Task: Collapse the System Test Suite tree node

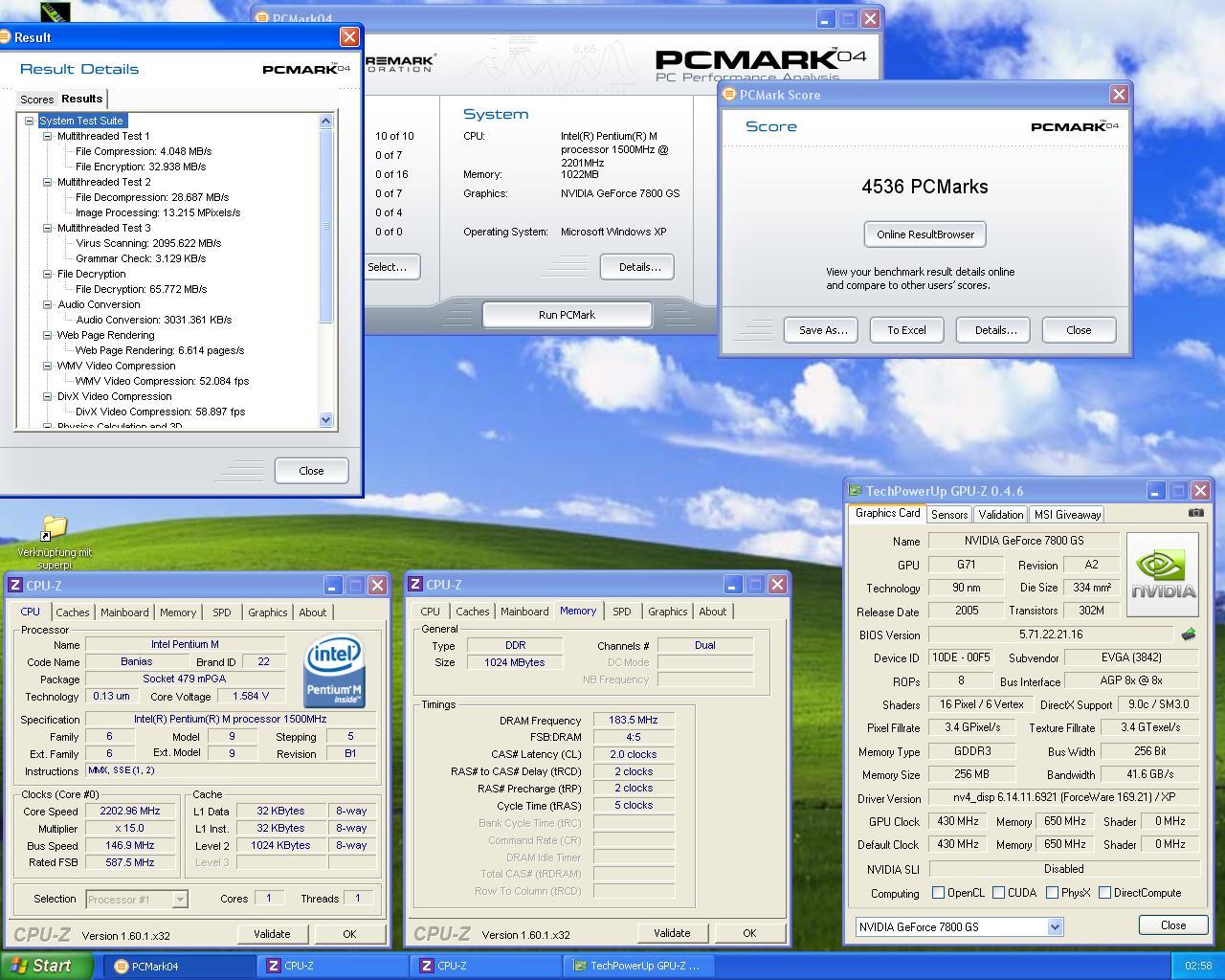Action: [30, 121]
